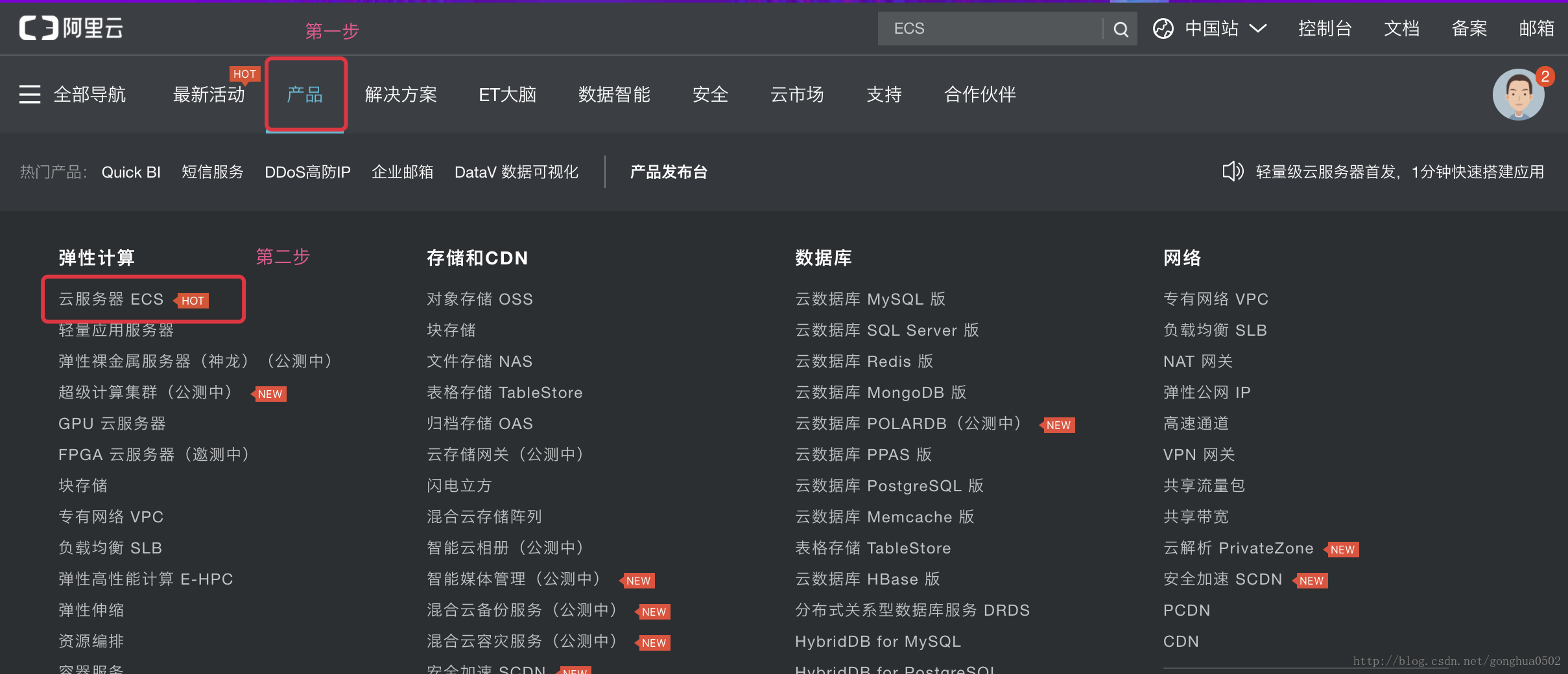Open 云数据库 MongoDB 版 link
1568x674 pixels.
pos(881,392)
